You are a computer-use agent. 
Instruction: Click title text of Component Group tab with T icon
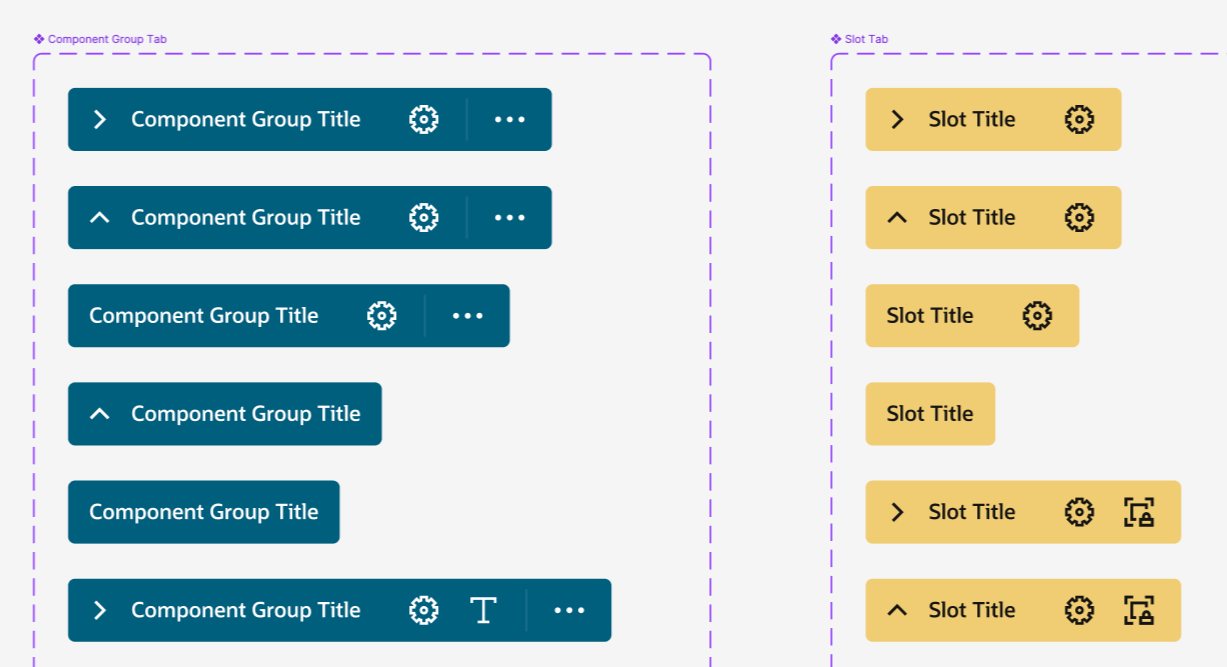click(246, 610)
